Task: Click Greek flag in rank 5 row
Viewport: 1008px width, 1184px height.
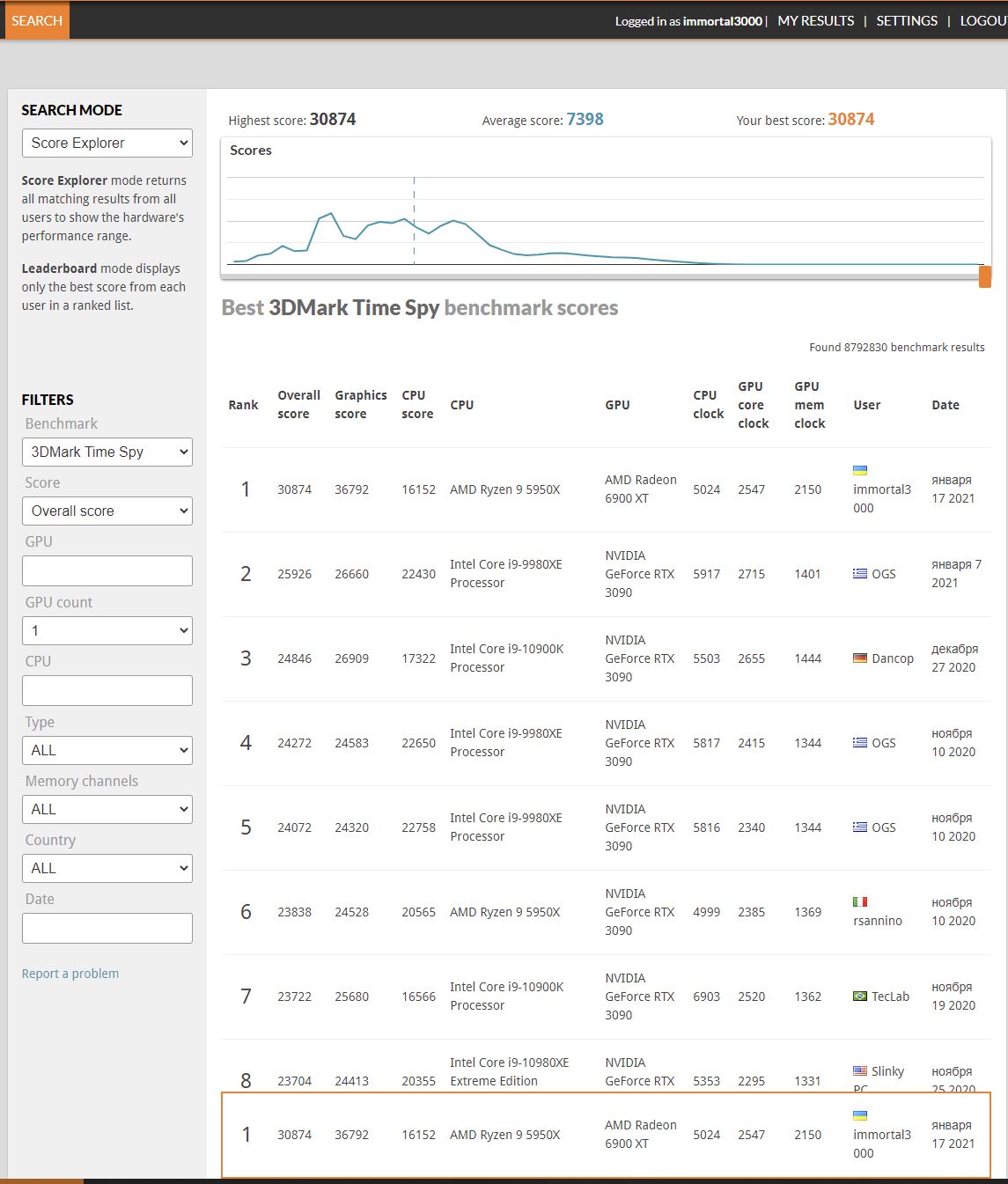Action: click(860, 827)
